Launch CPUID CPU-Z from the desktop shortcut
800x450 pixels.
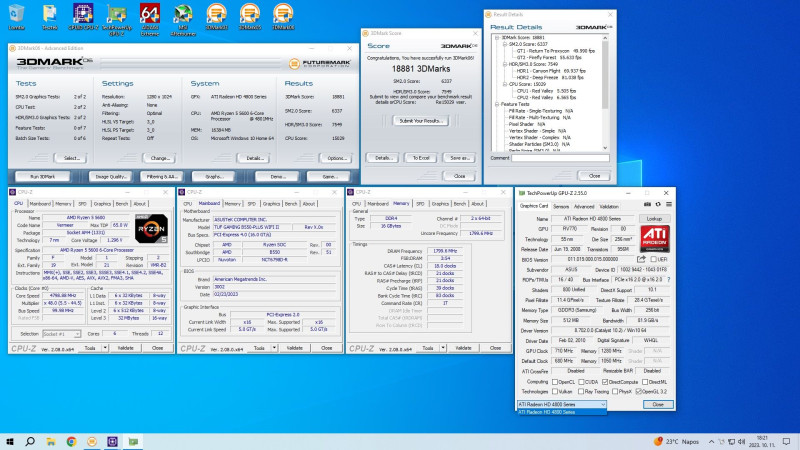click(x=83, y=17)
